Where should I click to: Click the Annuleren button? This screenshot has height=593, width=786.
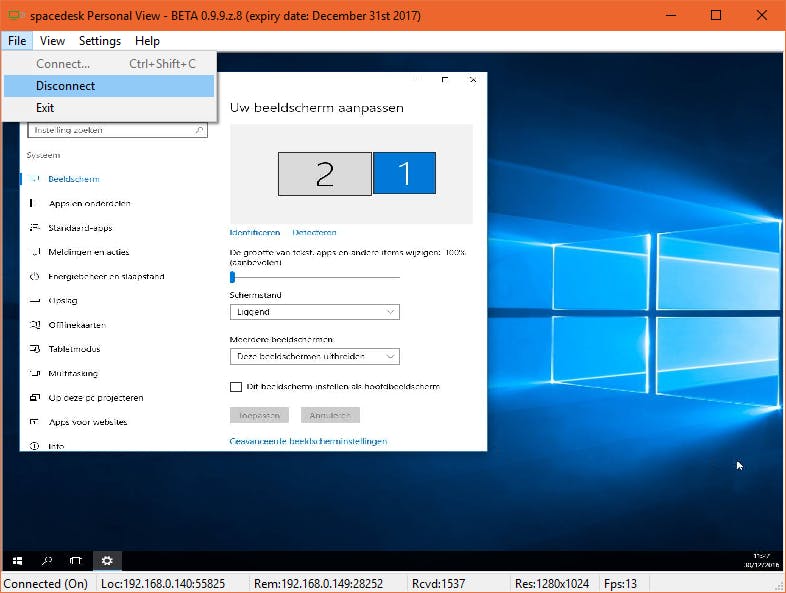click(x=330, y=415)
